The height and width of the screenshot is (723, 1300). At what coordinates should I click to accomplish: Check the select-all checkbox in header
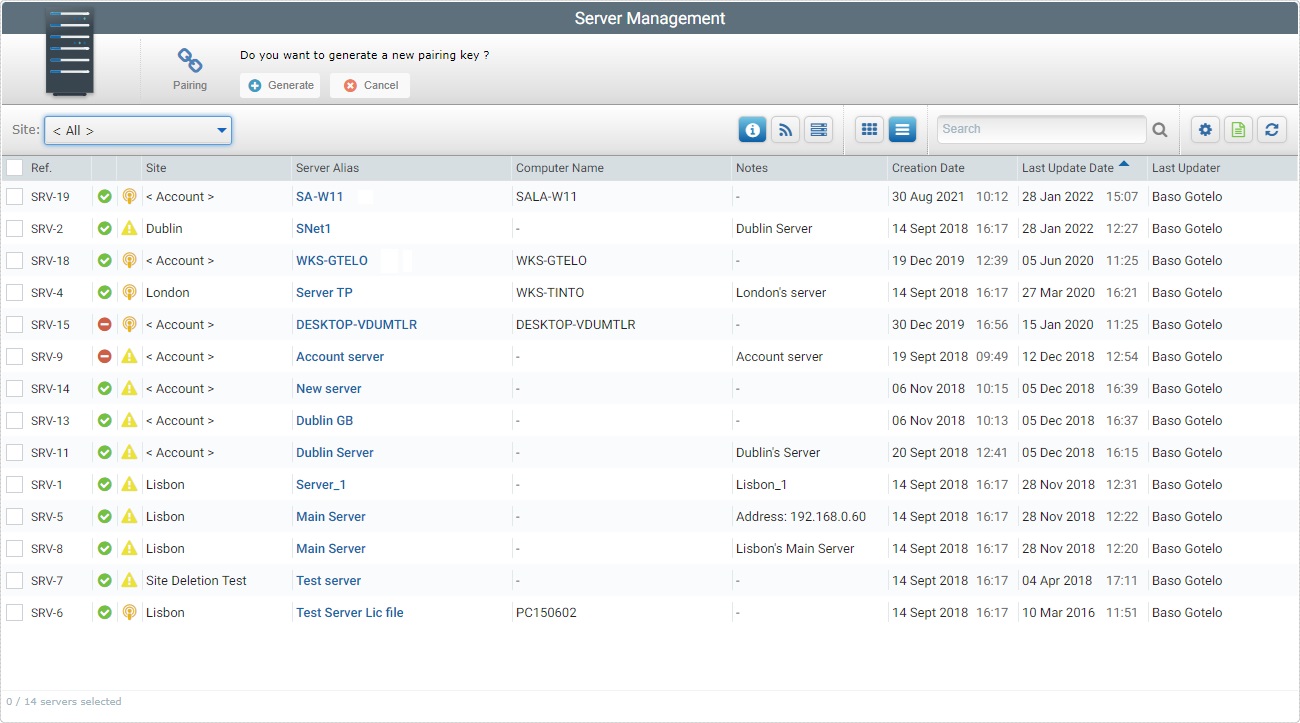click(x=15, y=167)
